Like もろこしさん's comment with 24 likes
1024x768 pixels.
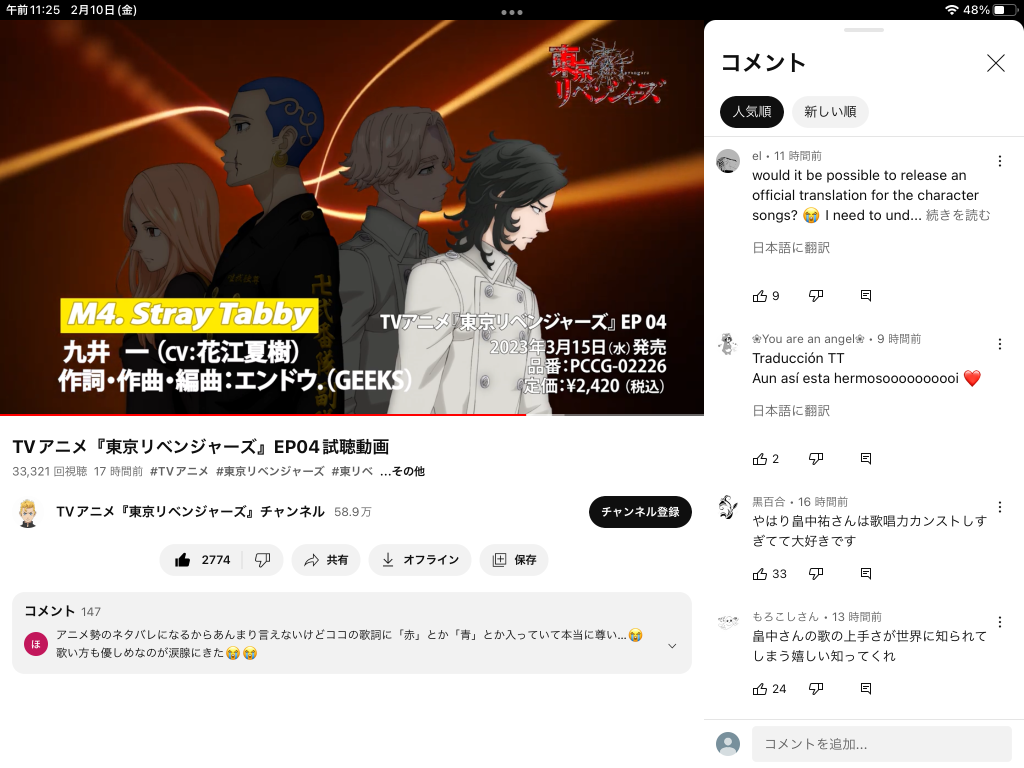tap(769, 689)
